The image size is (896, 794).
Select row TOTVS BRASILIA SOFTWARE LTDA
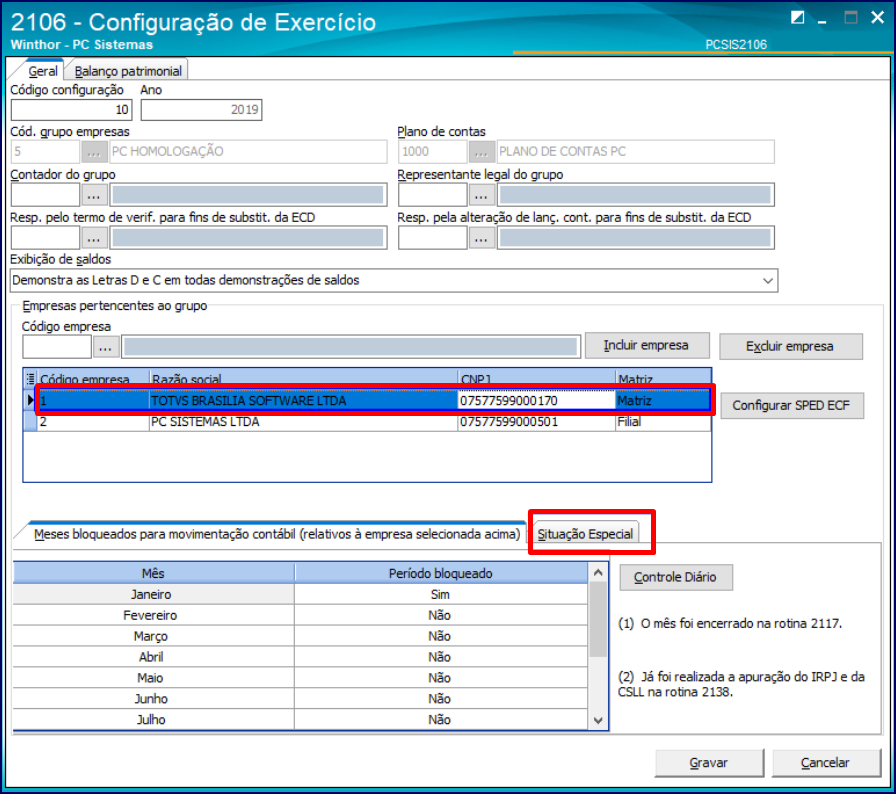point(374,400)
